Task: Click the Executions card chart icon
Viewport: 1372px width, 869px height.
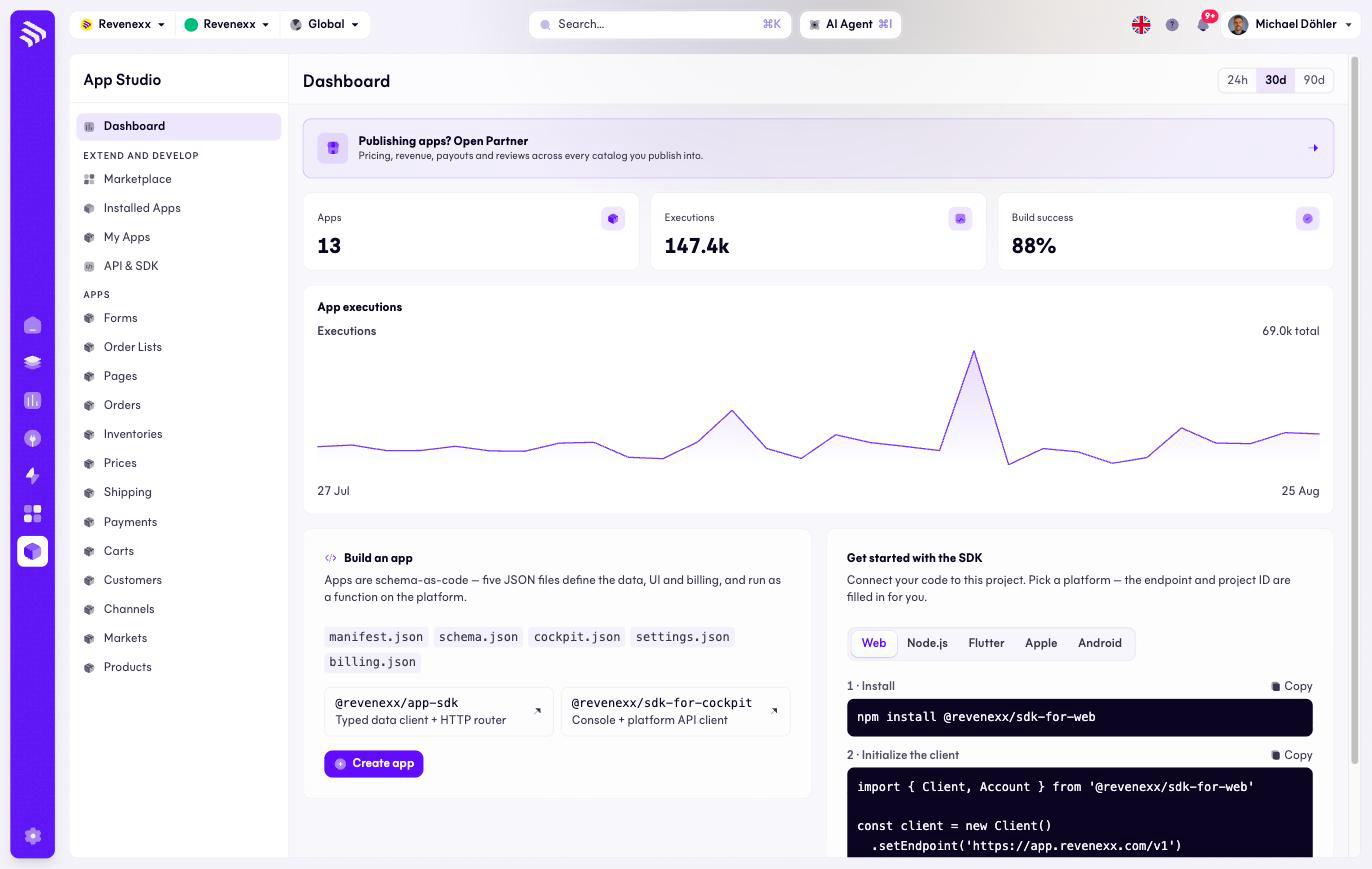Action: tap(960, 219)
